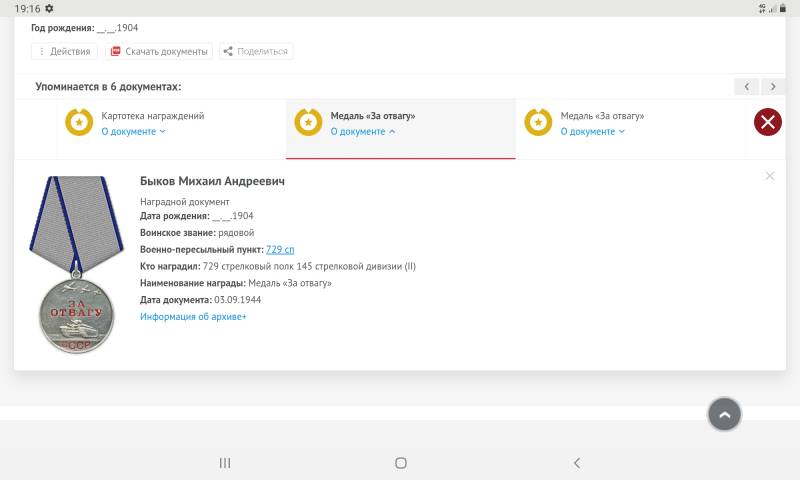
Task: Expand О документе under third Медаль «За отвагу»
Action: (592, 131)
